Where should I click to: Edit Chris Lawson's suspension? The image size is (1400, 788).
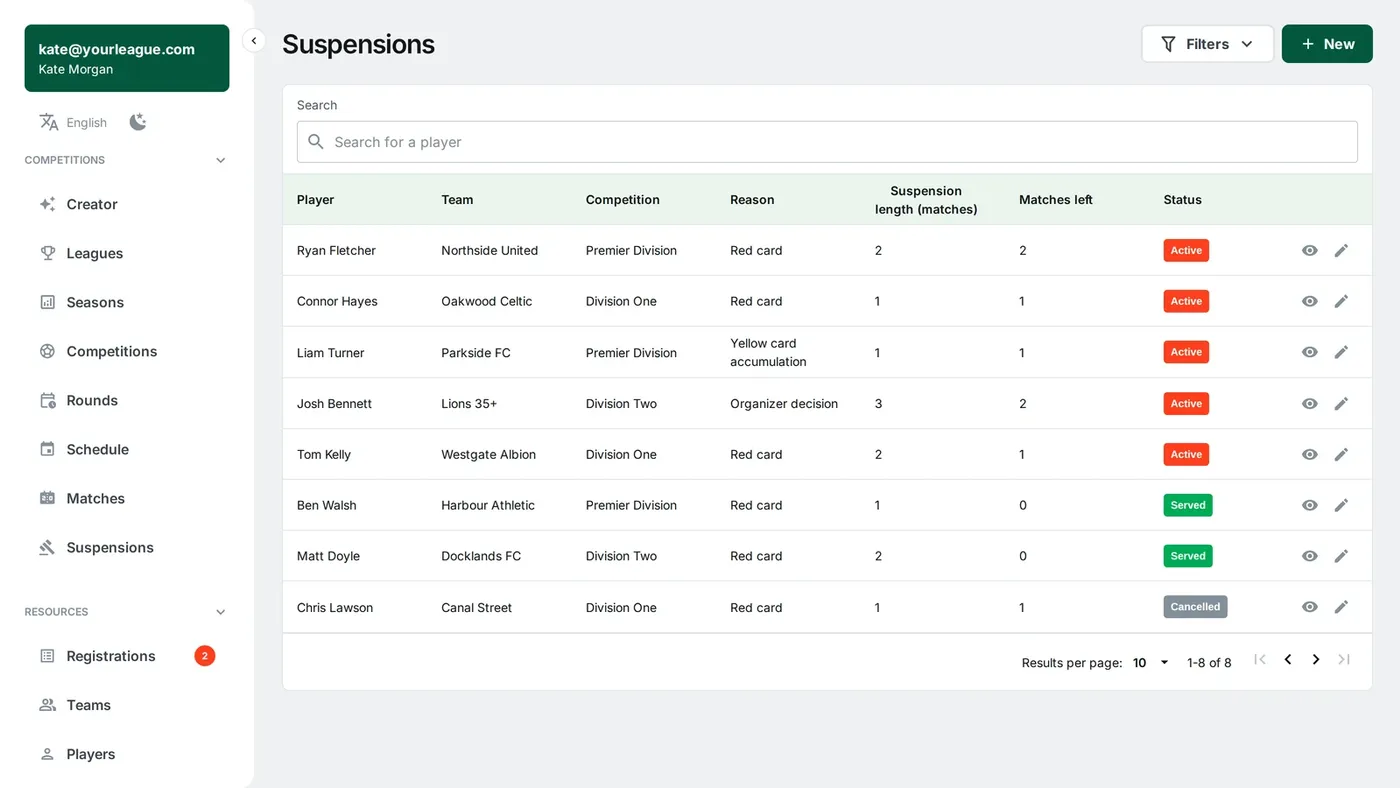point(1341,607)
